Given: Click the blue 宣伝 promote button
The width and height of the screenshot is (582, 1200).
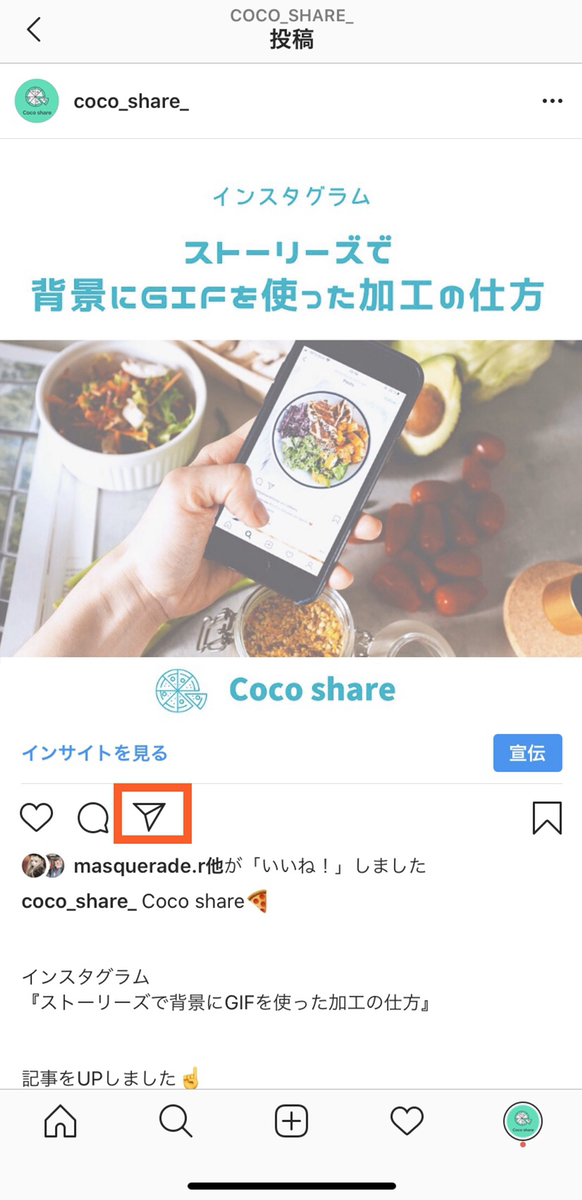Looking at the screenshot, I should coord(527,753).
